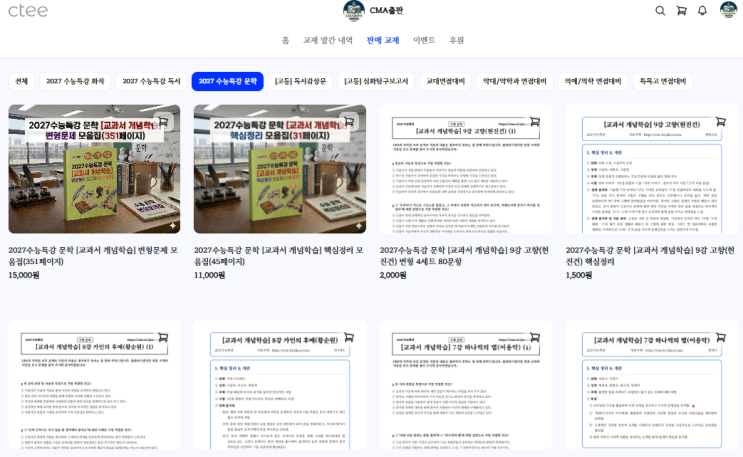
Task: Click cart icon on blue 7강 하나씩의 별 card
Action: [721, 338]
